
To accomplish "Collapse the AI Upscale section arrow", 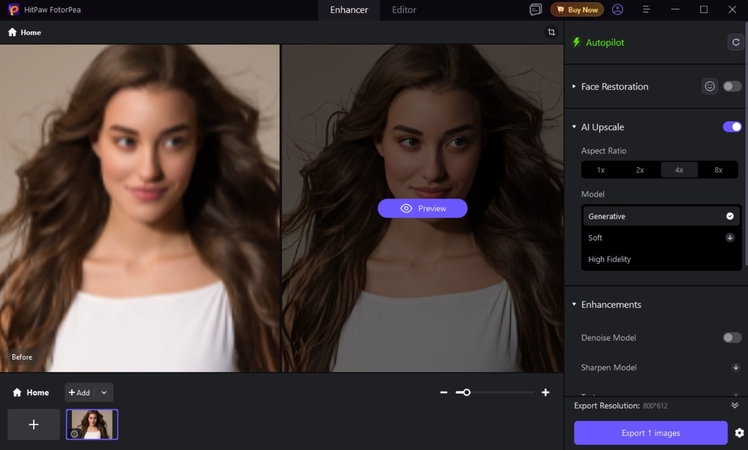I will coord(574,127).
